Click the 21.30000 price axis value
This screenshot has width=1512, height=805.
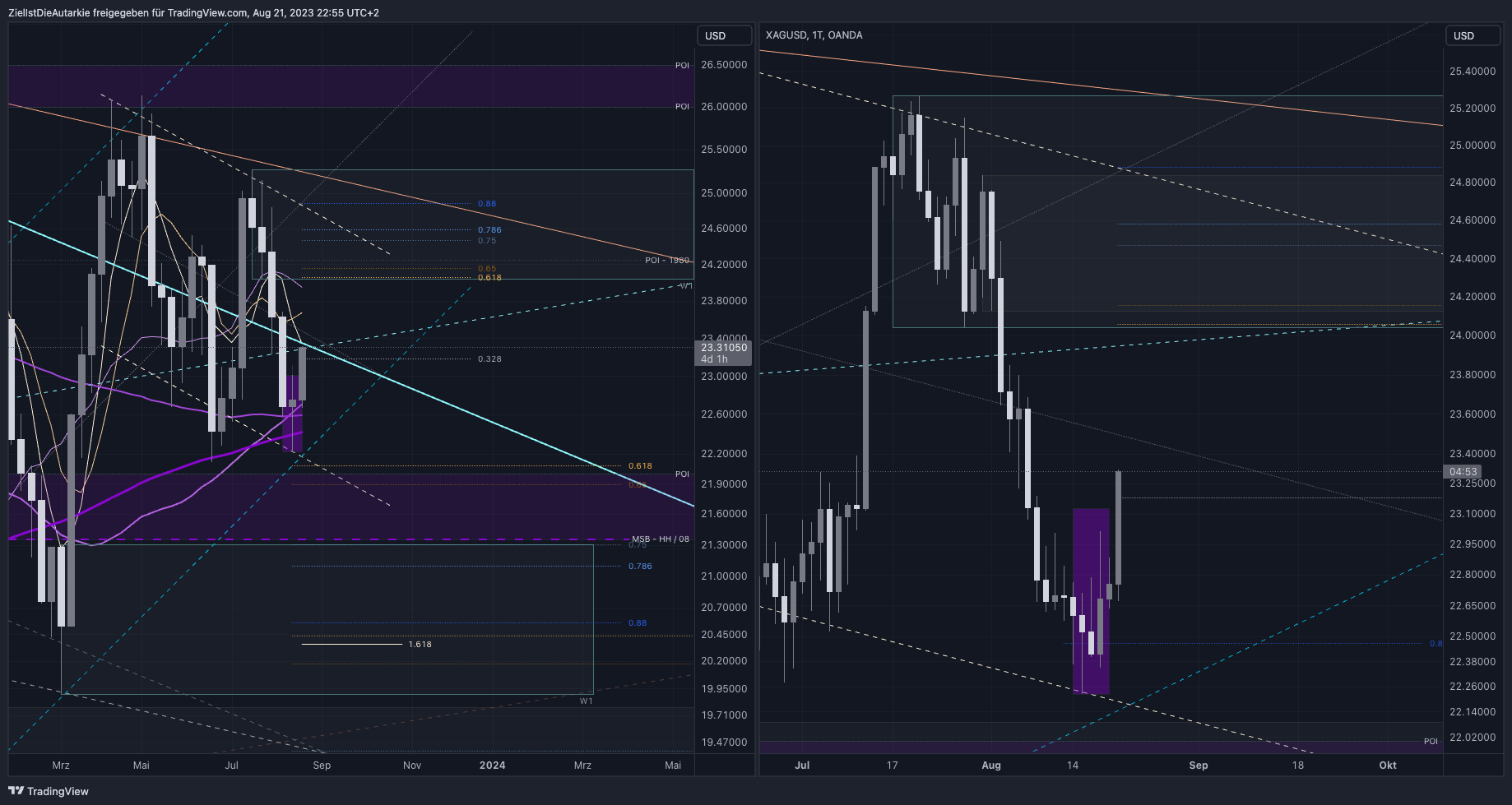pos(724,545)
